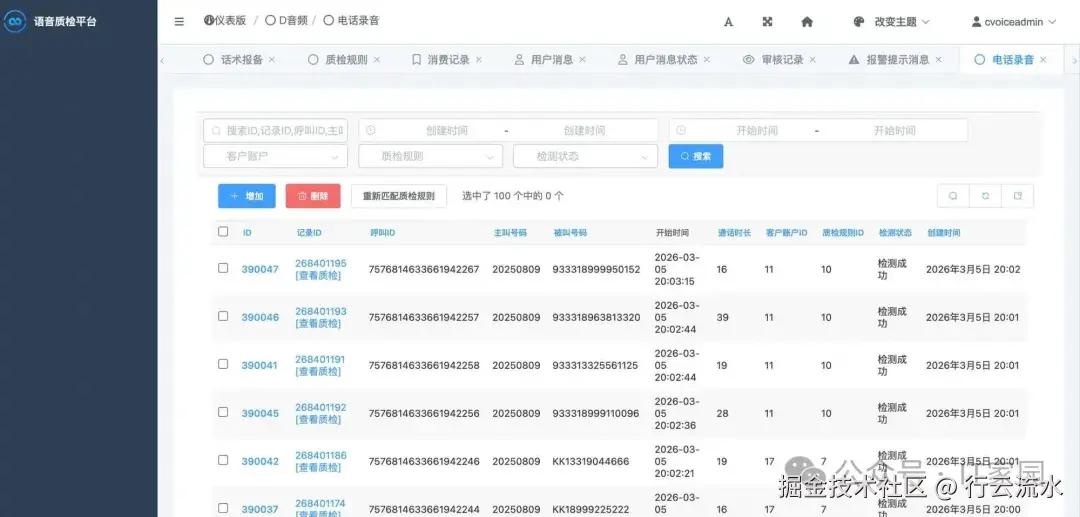Click the D音频 breadcrumb
1080x517 pixels.
(x=287, y=21)
